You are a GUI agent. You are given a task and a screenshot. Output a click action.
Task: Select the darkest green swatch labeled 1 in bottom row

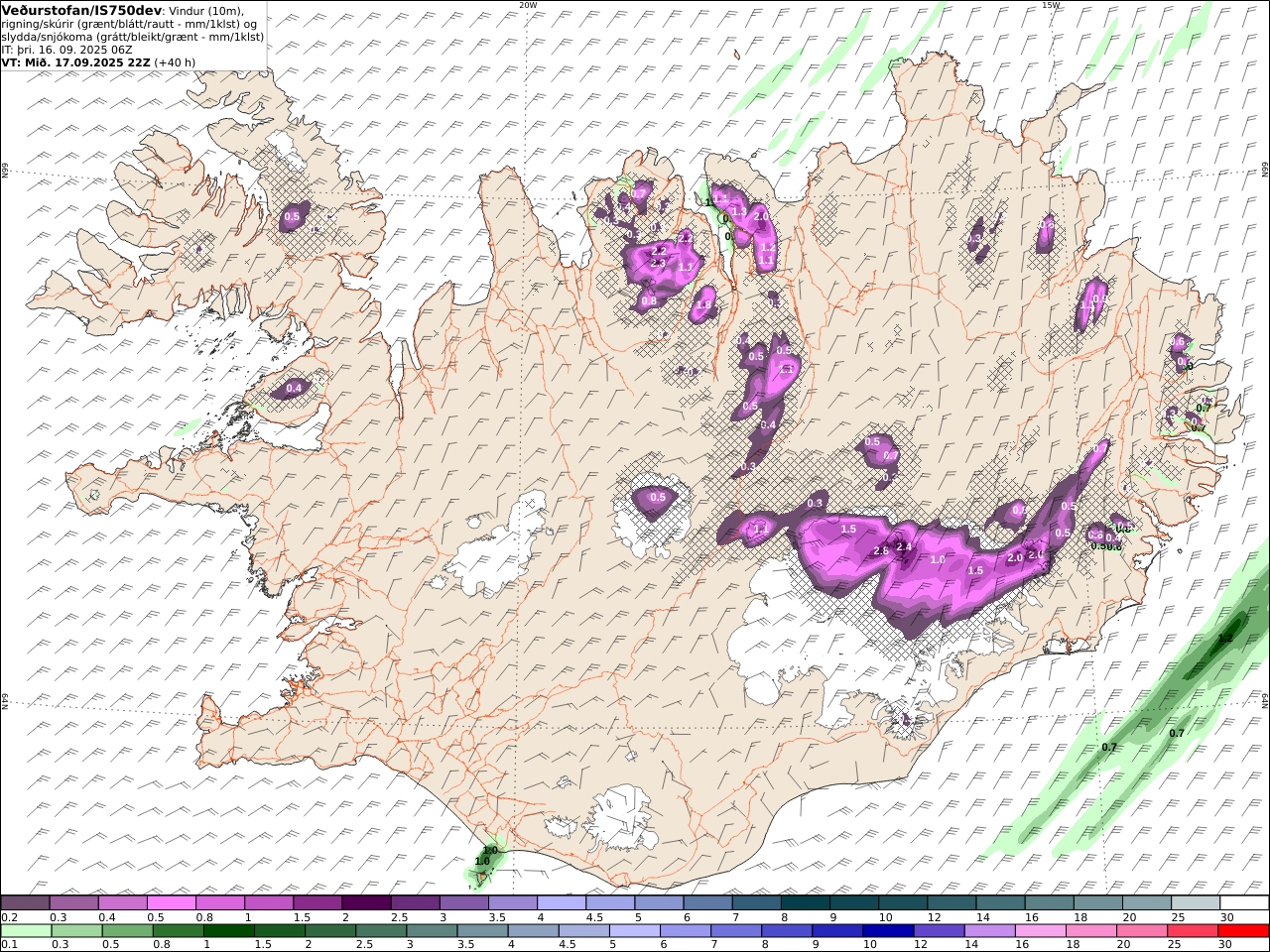pyautogui.click(x=228, y=930)
